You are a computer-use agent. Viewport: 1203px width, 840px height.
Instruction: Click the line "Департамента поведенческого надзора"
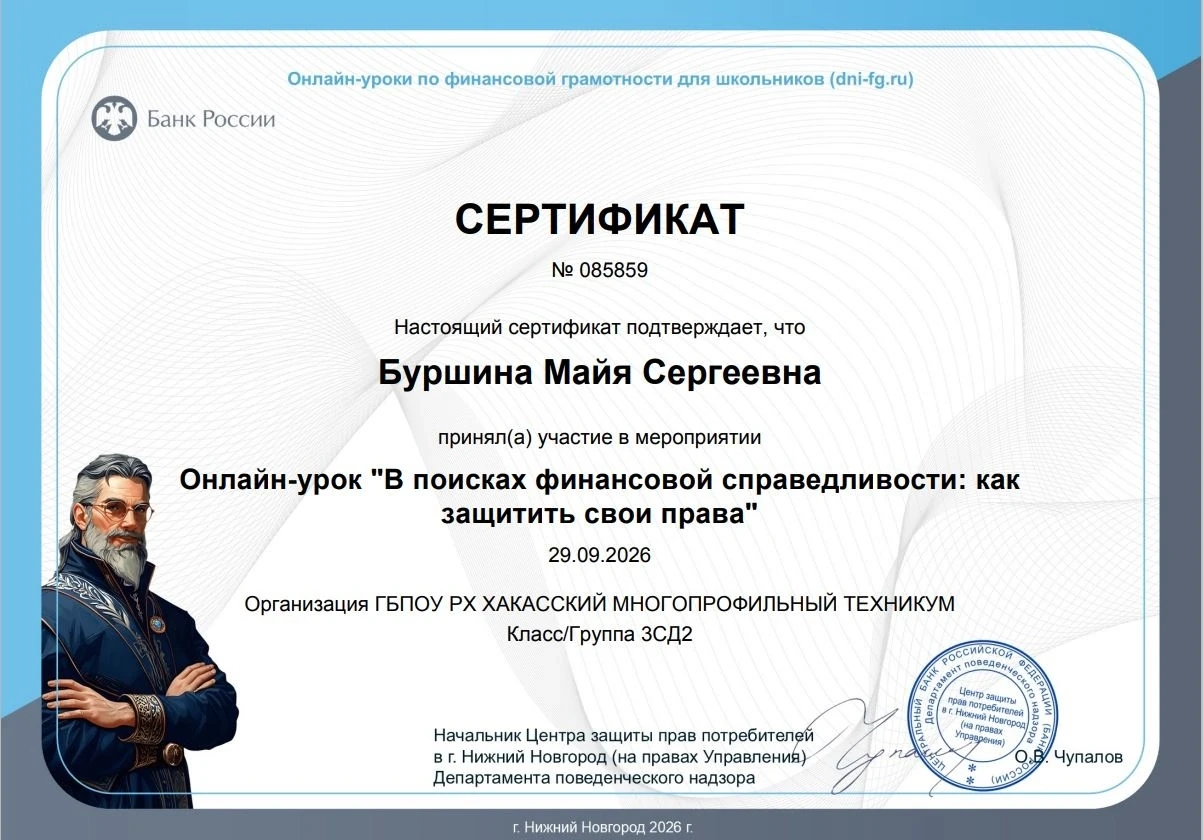point(595,777)
